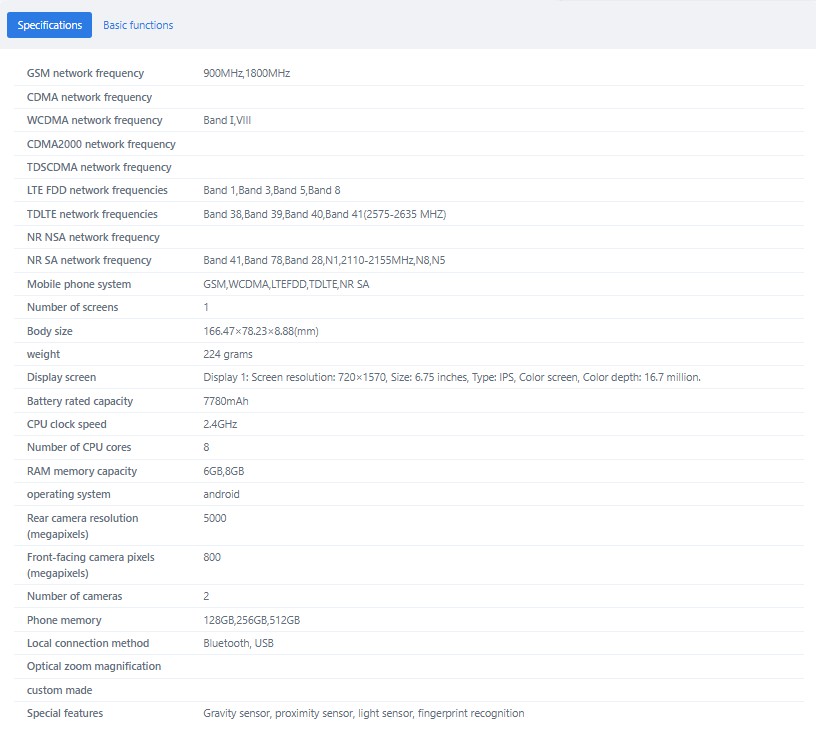The image size is (816, 747).
Task: Select the Specifications tab
Action: (49, 25)
